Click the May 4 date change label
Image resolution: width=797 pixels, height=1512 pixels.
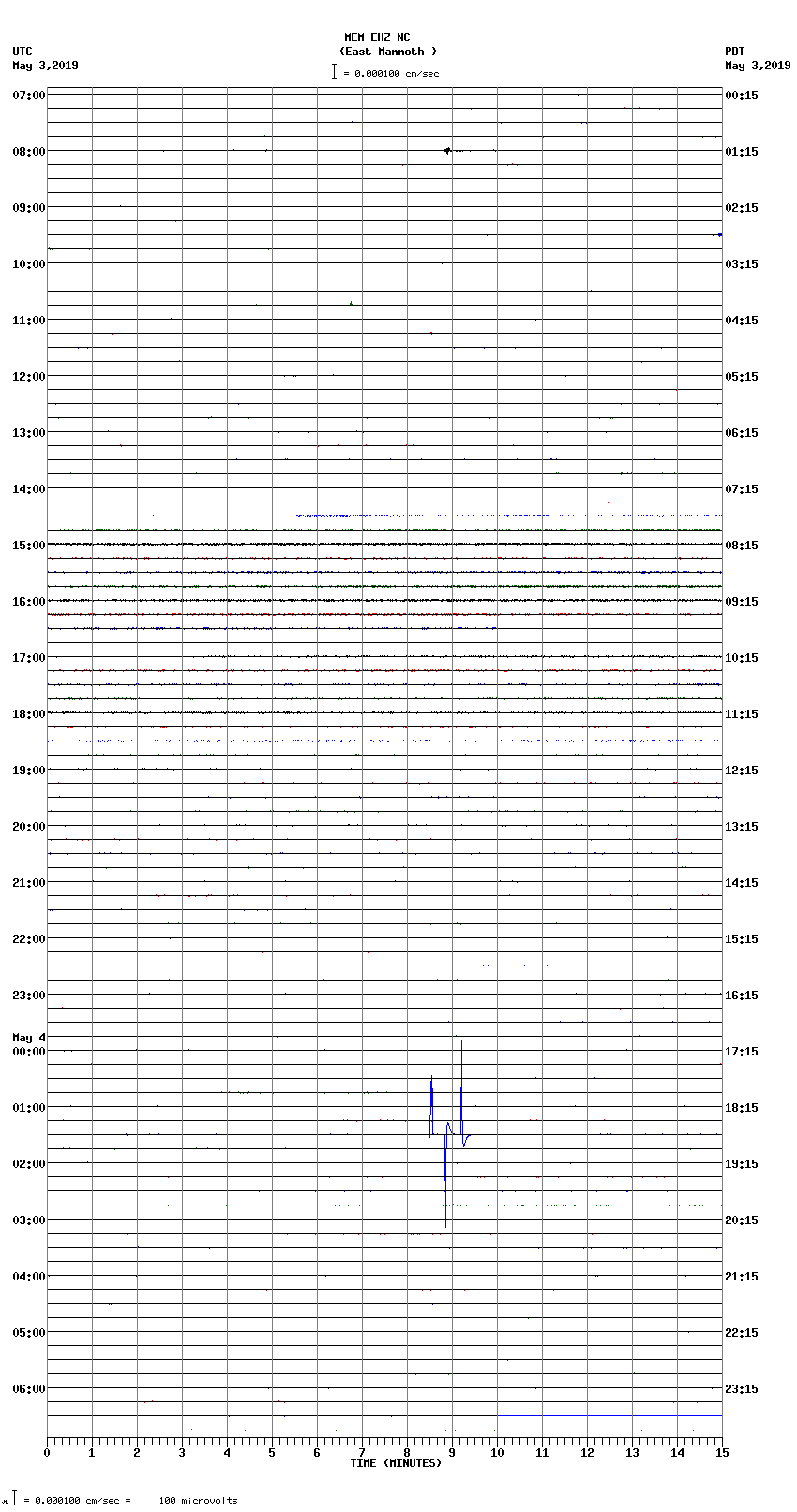point(29,1038)
